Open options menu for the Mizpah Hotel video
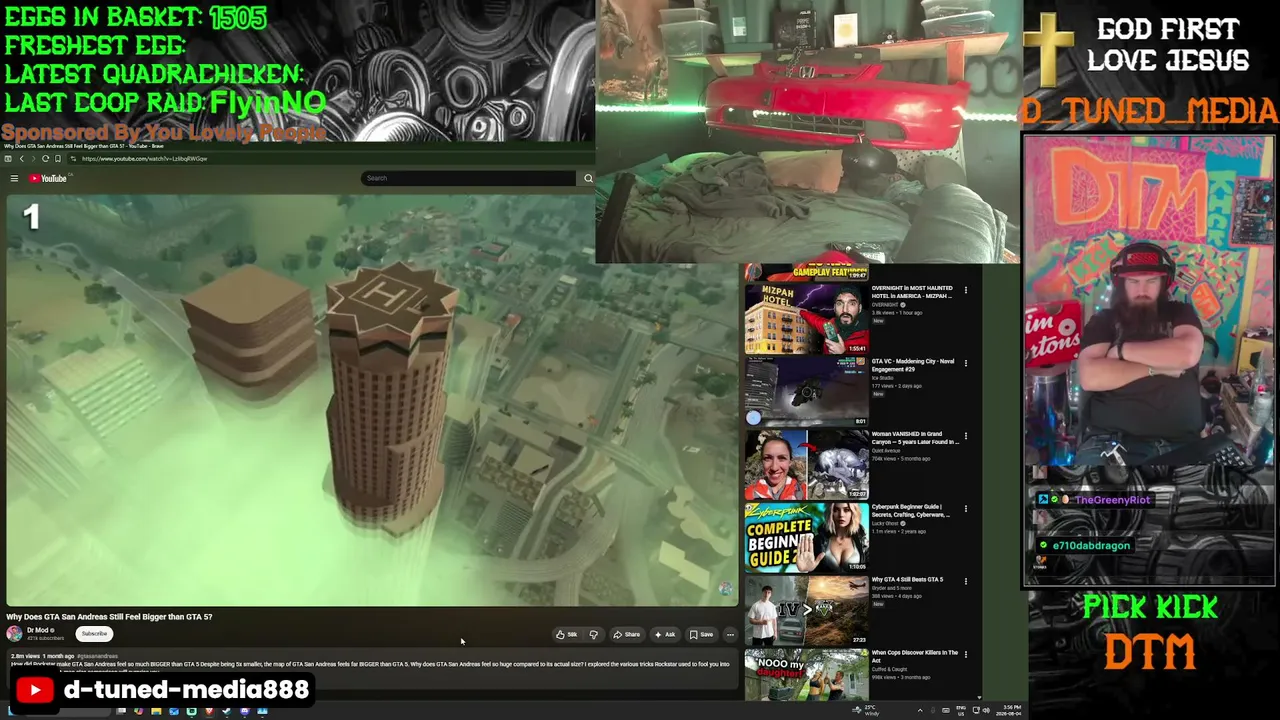 966,290
